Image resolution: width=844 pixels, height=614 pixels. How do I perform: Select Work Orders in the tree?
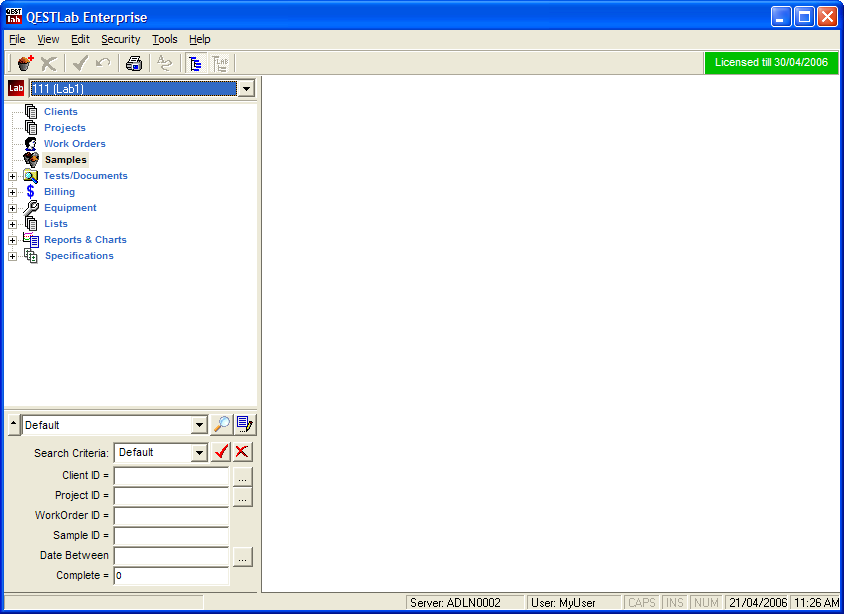[74, 144]
